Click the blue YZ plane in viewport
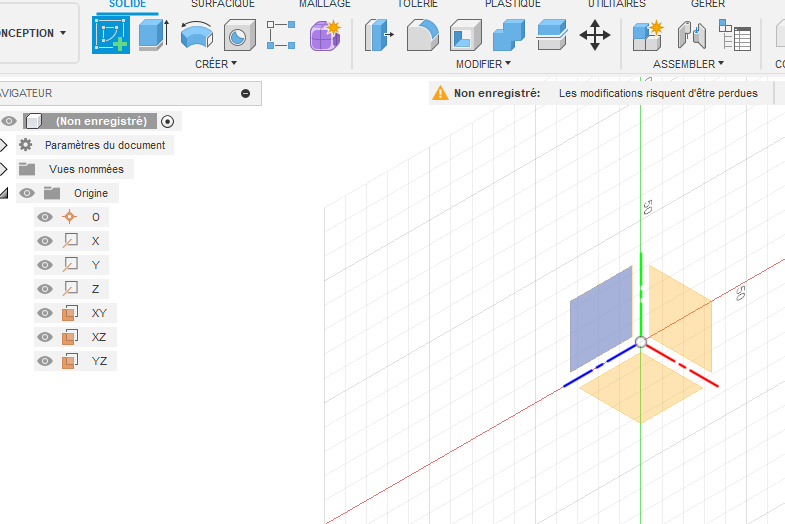785x524 pixels. (x=600, y=320)
